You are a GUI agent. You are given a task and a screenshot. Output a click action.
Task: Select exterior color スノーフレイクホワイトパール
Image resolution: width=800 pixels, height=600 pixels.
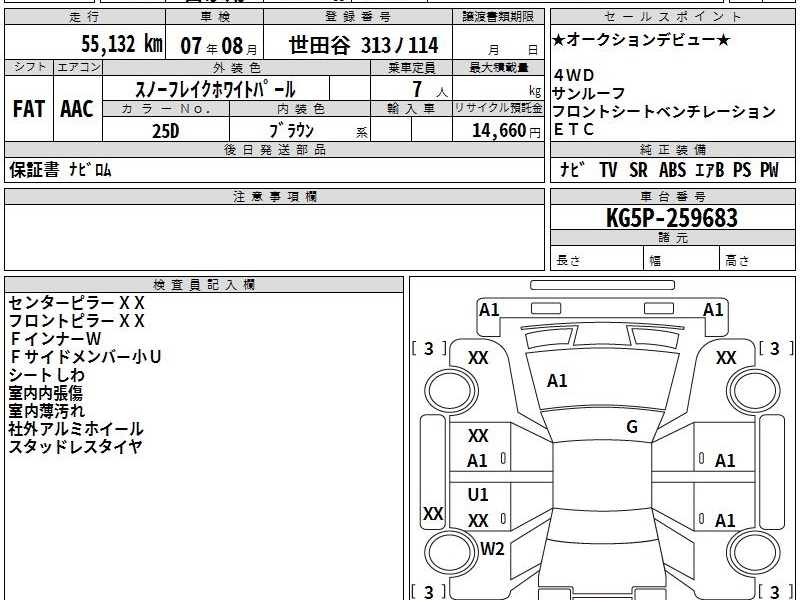click(x=215, y=90)
